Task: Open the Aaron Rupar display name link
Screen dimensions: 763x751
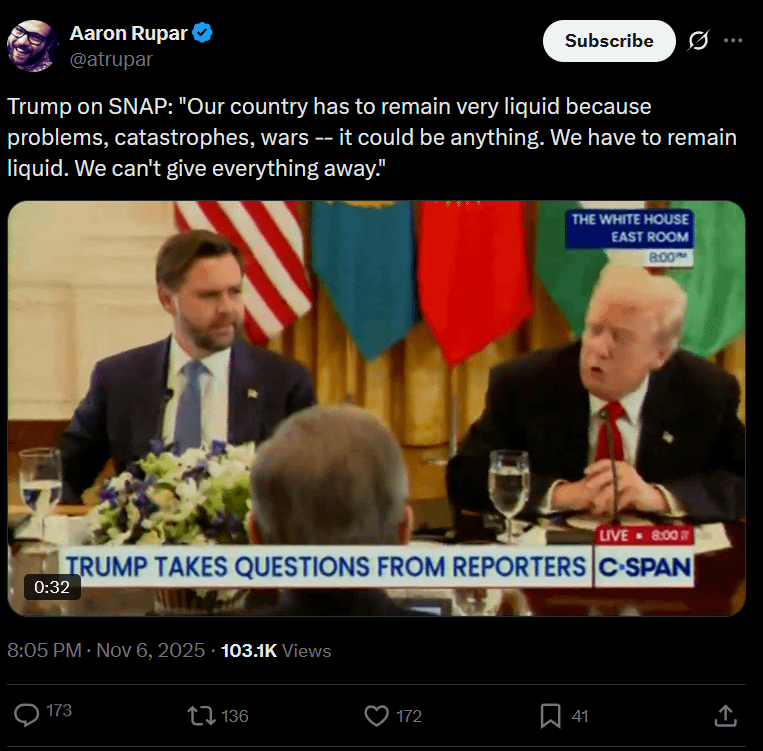Action: coord(128,33)
